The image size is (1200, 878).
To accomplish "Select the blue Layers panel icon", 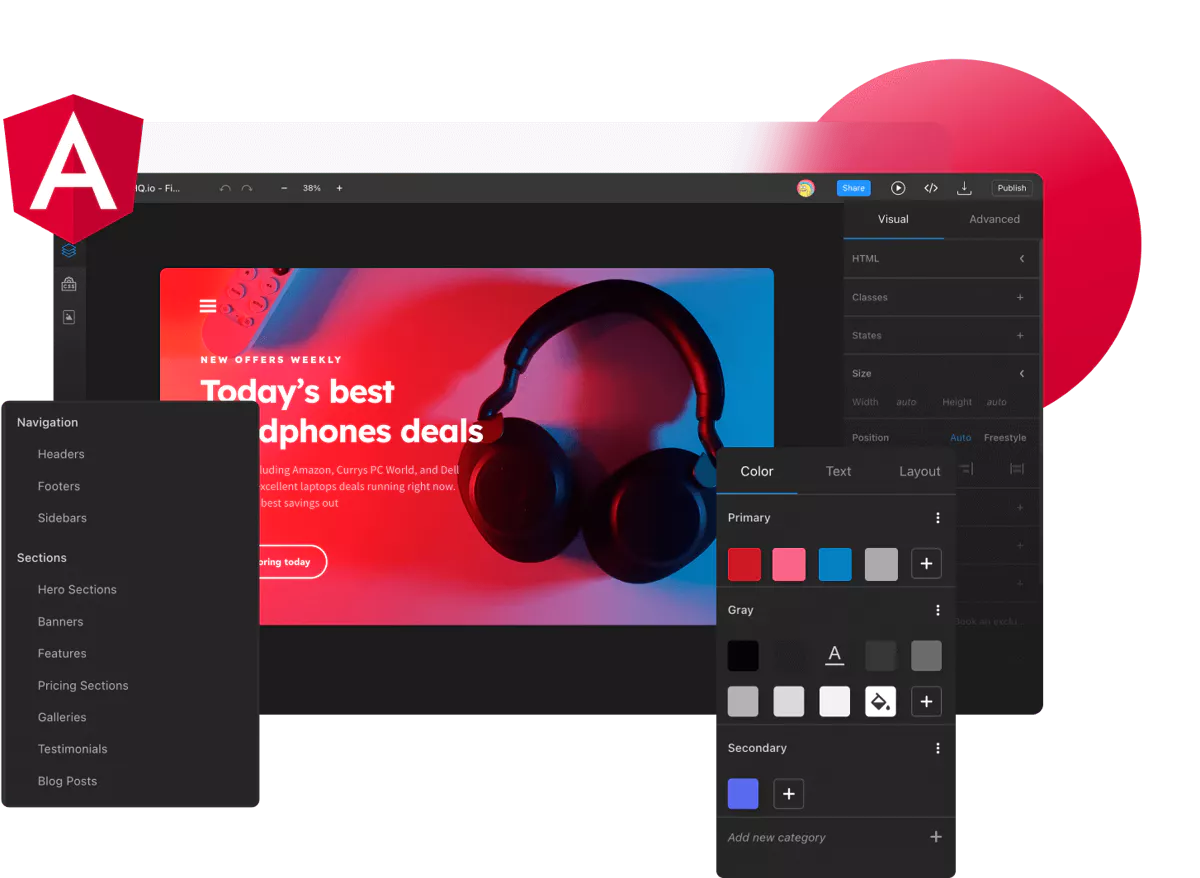I will 69,250.
